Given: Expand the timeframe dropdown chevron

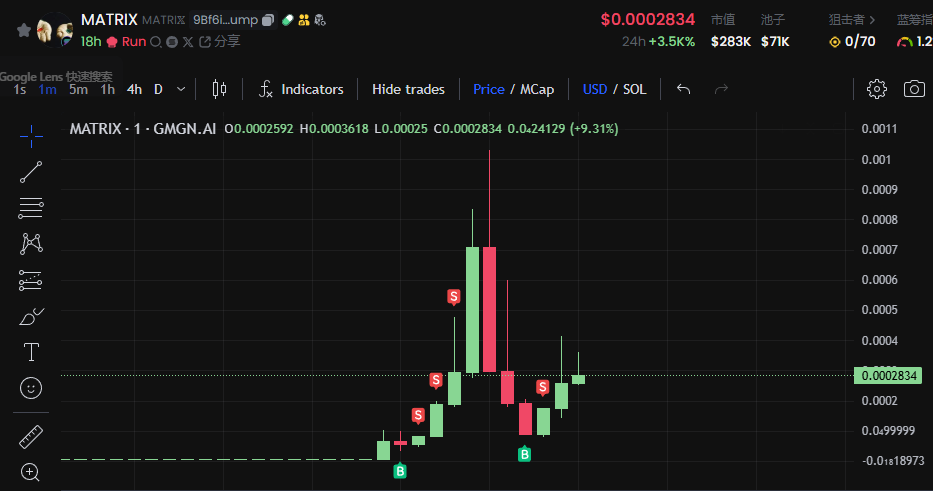Looking at the screenshot, I should [181, 89].
